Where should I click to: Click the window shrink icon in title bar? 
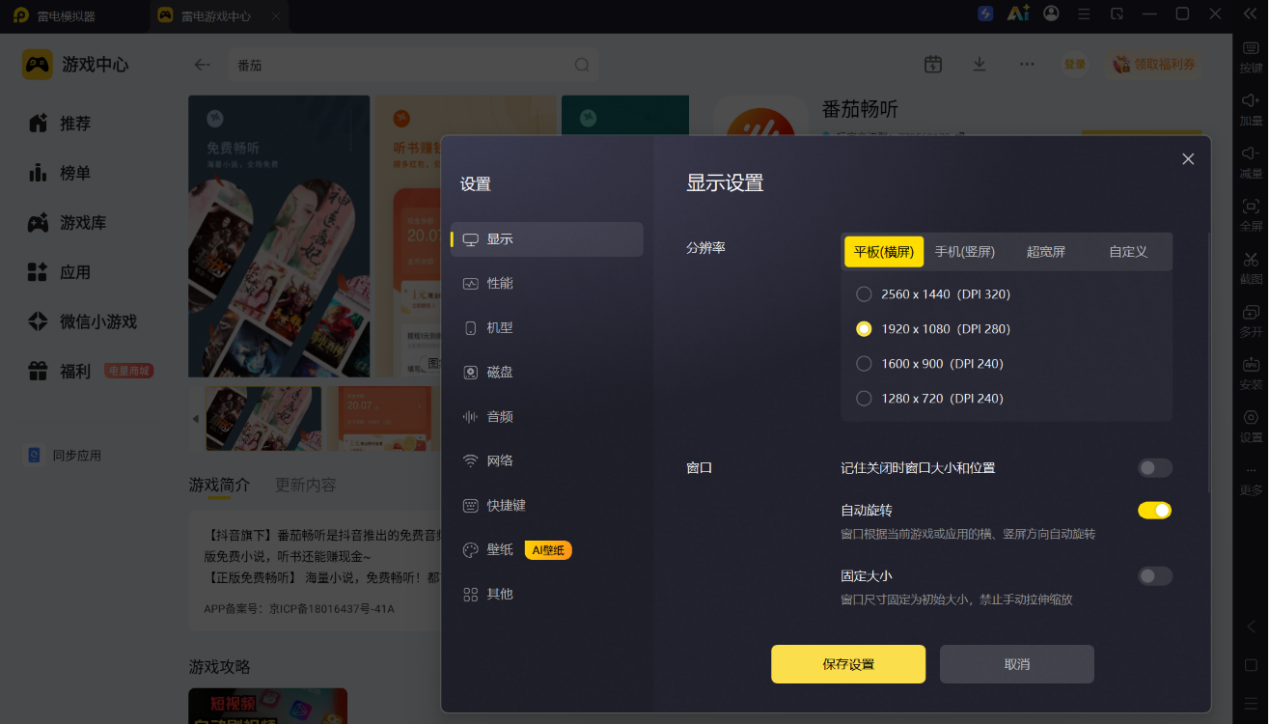pos(1117,14)
